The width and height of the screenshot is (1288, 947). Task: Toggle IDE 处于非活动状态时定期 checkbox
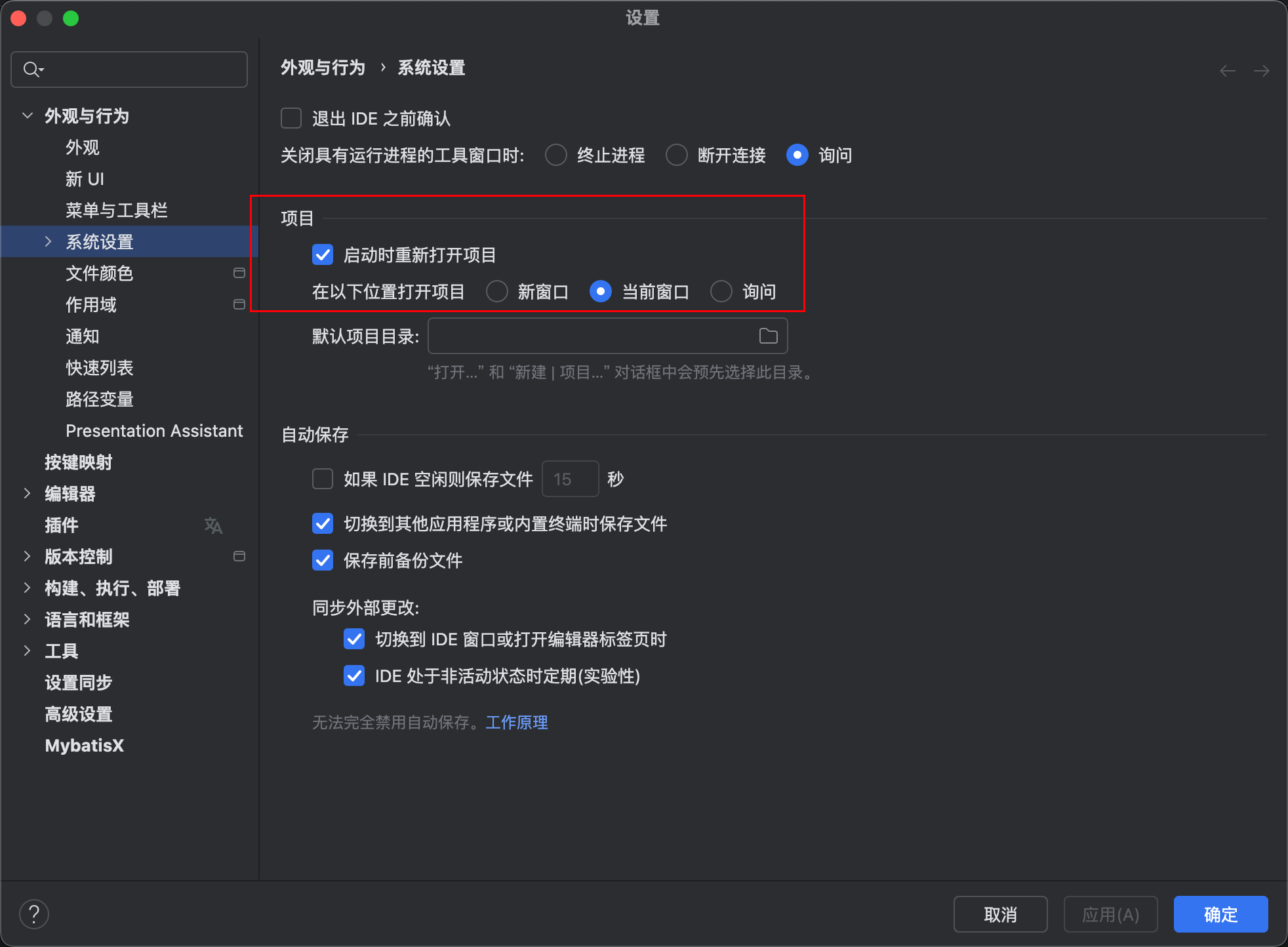354,675
